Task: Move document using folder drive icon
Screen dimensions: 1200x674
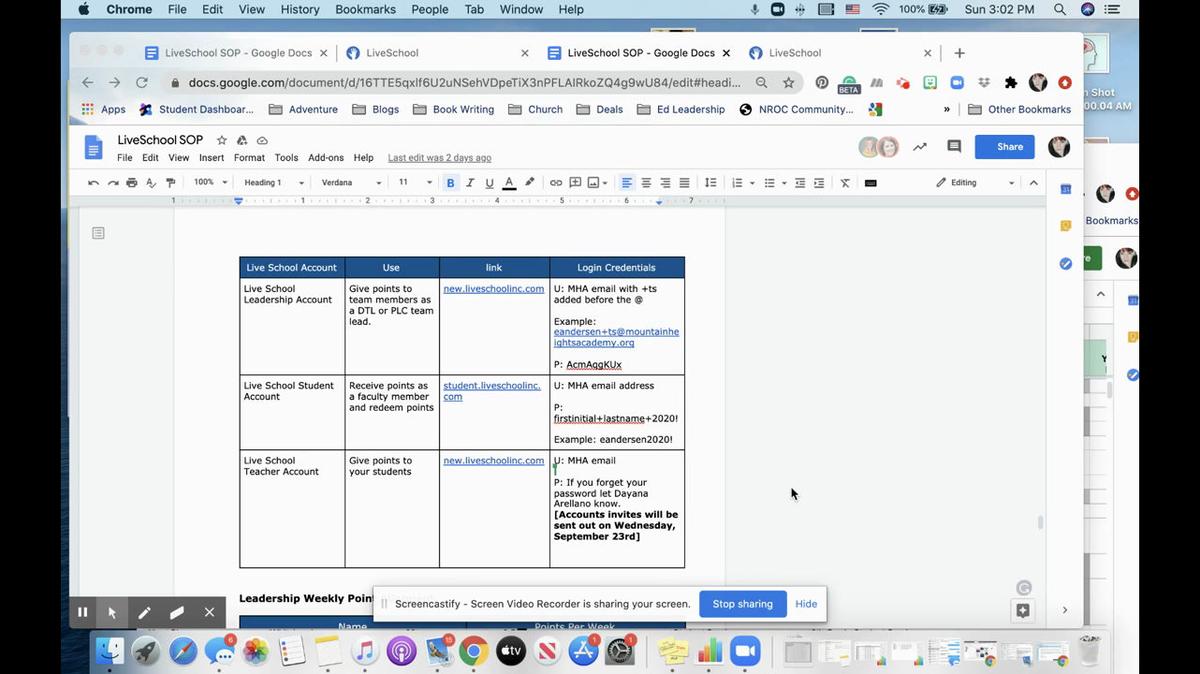Action: pyautogui.click(x=242, y=140)
